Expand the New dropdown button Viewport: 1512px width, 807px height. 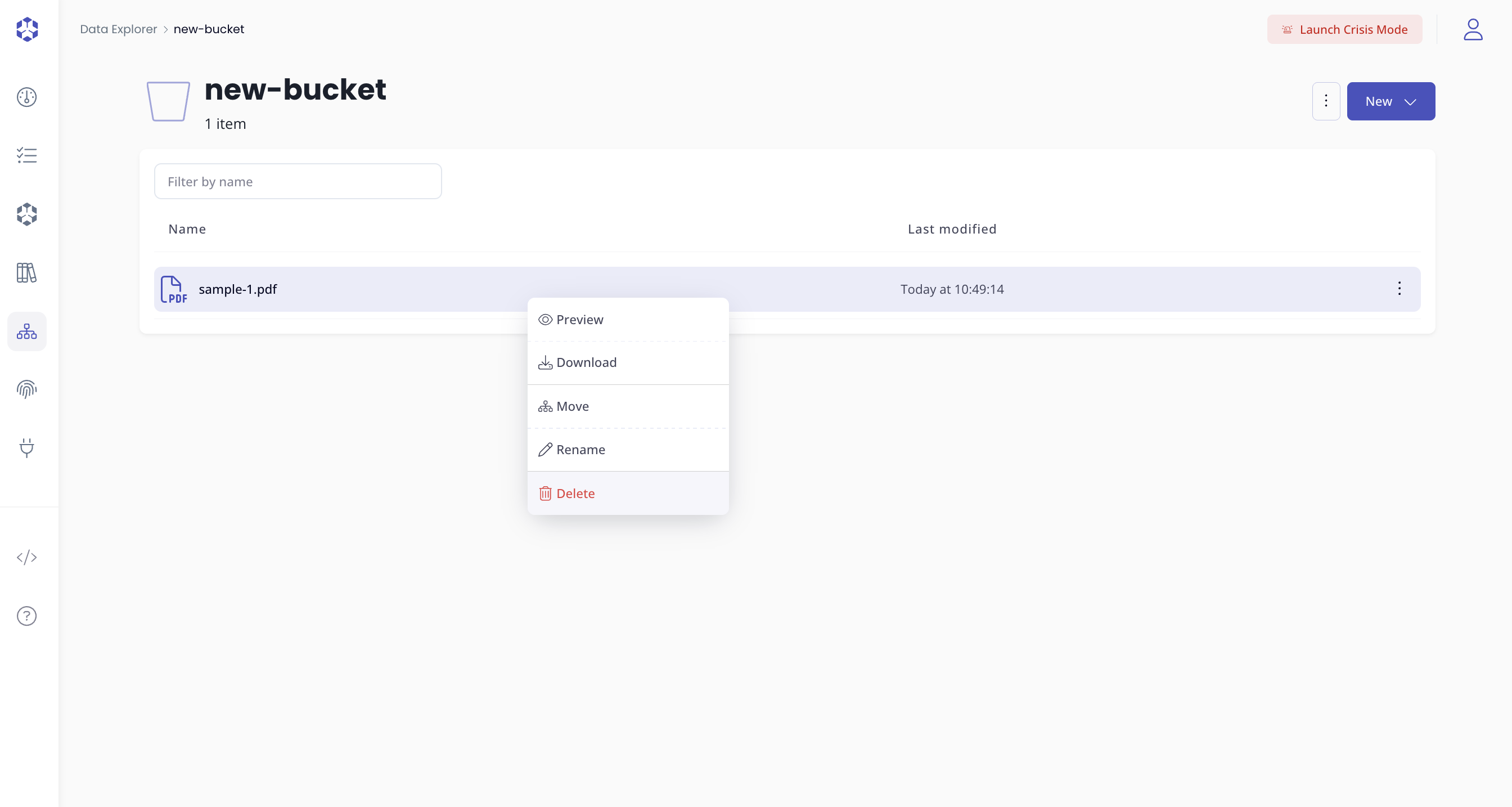tap(1390, 102)
